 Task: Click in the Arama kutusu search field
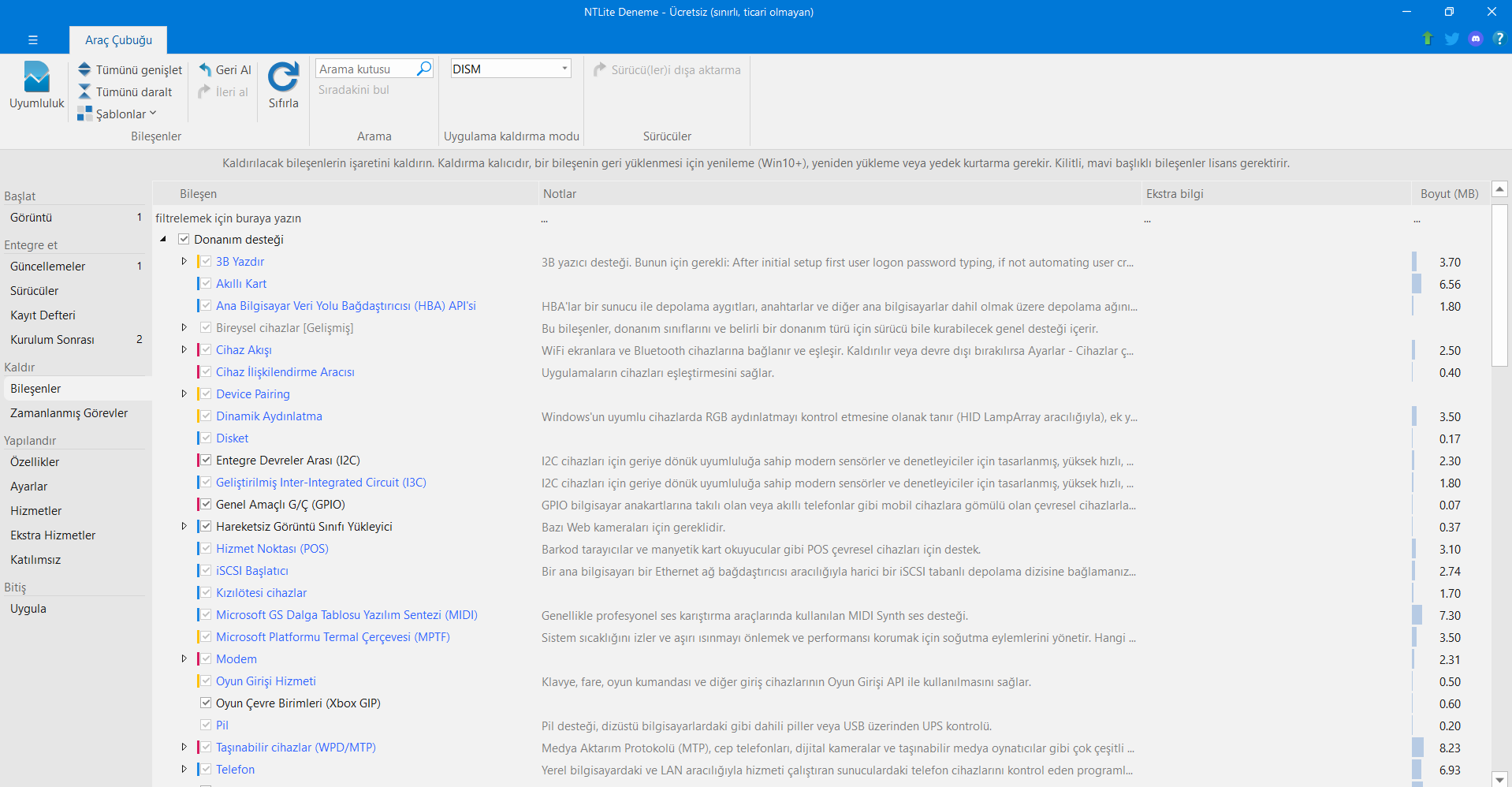click(x=366, y=69)
